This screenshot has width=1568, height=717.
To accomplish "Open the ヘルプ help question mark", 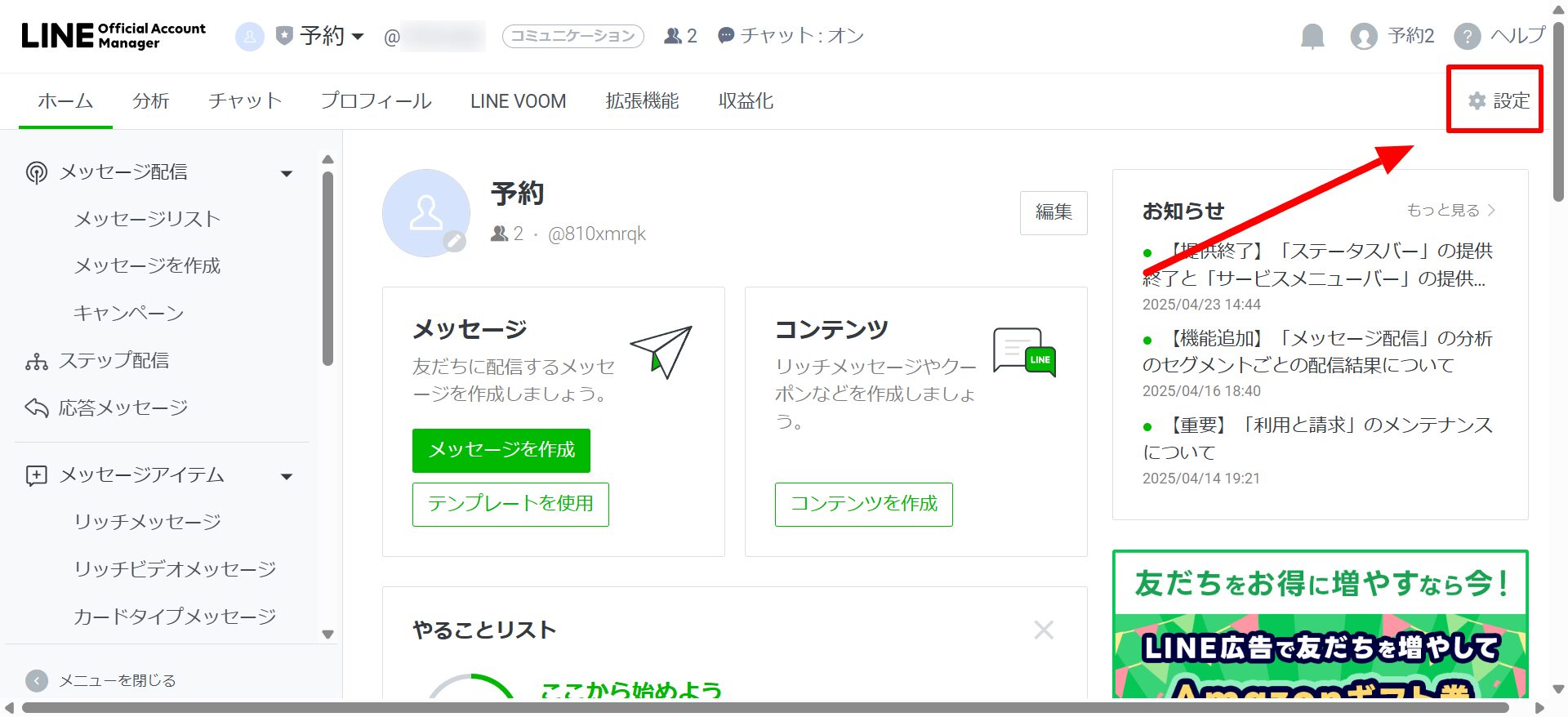I will click(1467, 36).
